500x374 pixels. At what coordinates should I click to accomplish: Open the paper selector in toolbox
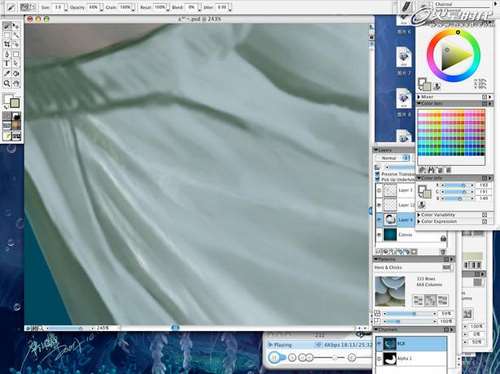click(7, 116)
